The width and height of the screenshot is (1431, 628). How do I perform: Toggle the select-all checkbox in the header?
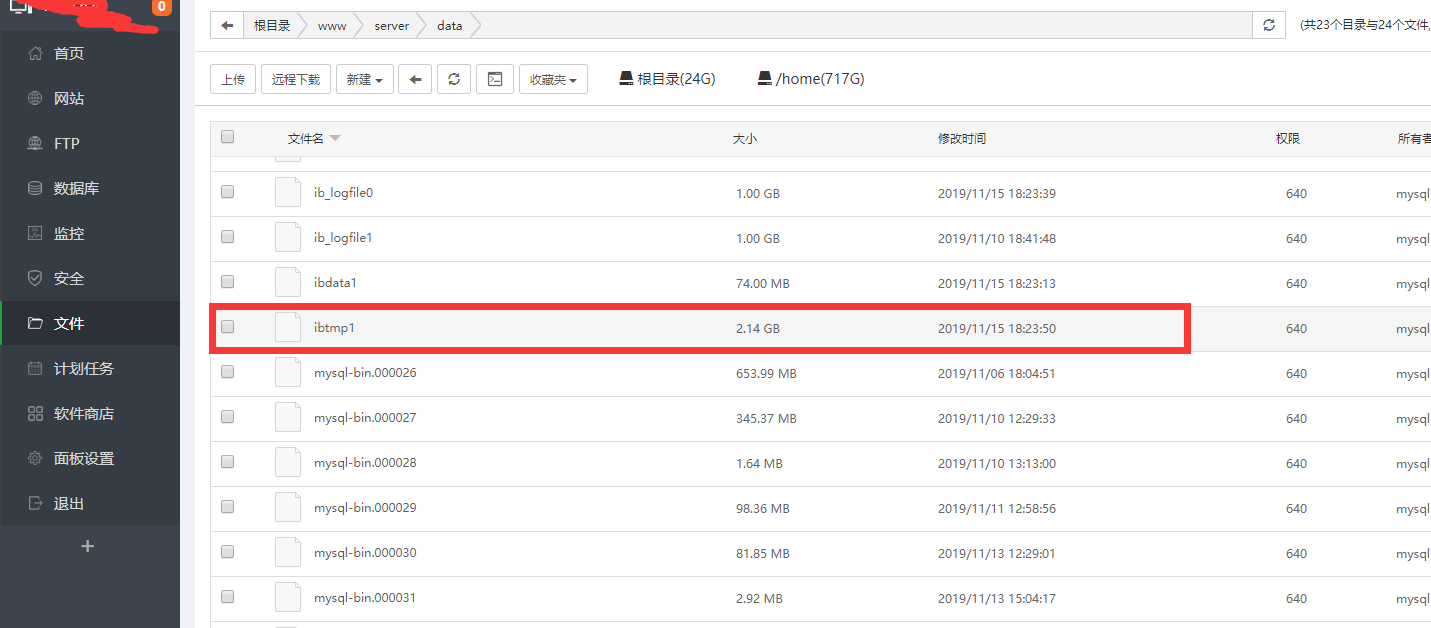tap(227, 138)
